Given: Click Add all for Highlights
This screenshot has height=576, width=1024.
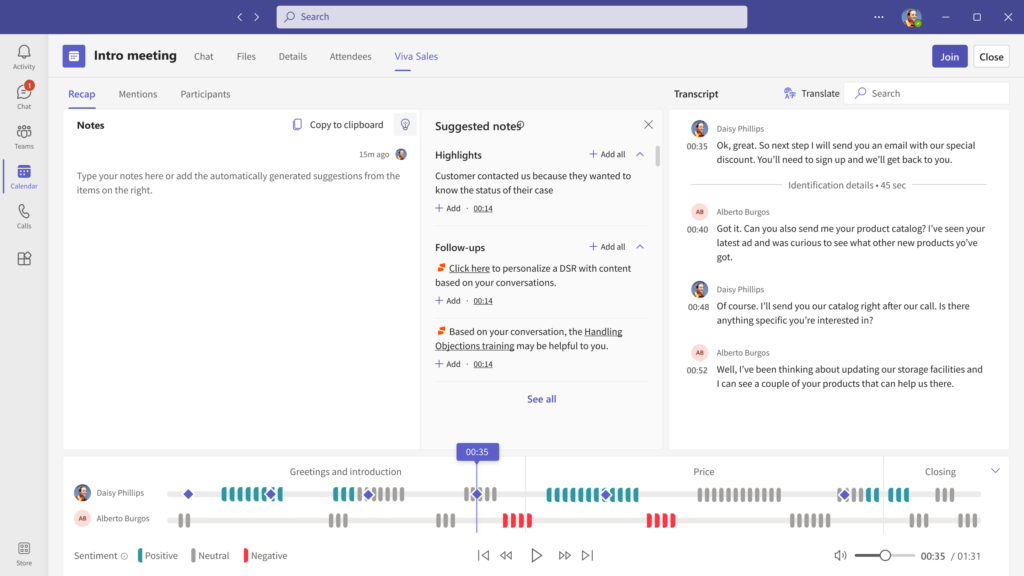Looking at the screenshot, I should point(607,154).
